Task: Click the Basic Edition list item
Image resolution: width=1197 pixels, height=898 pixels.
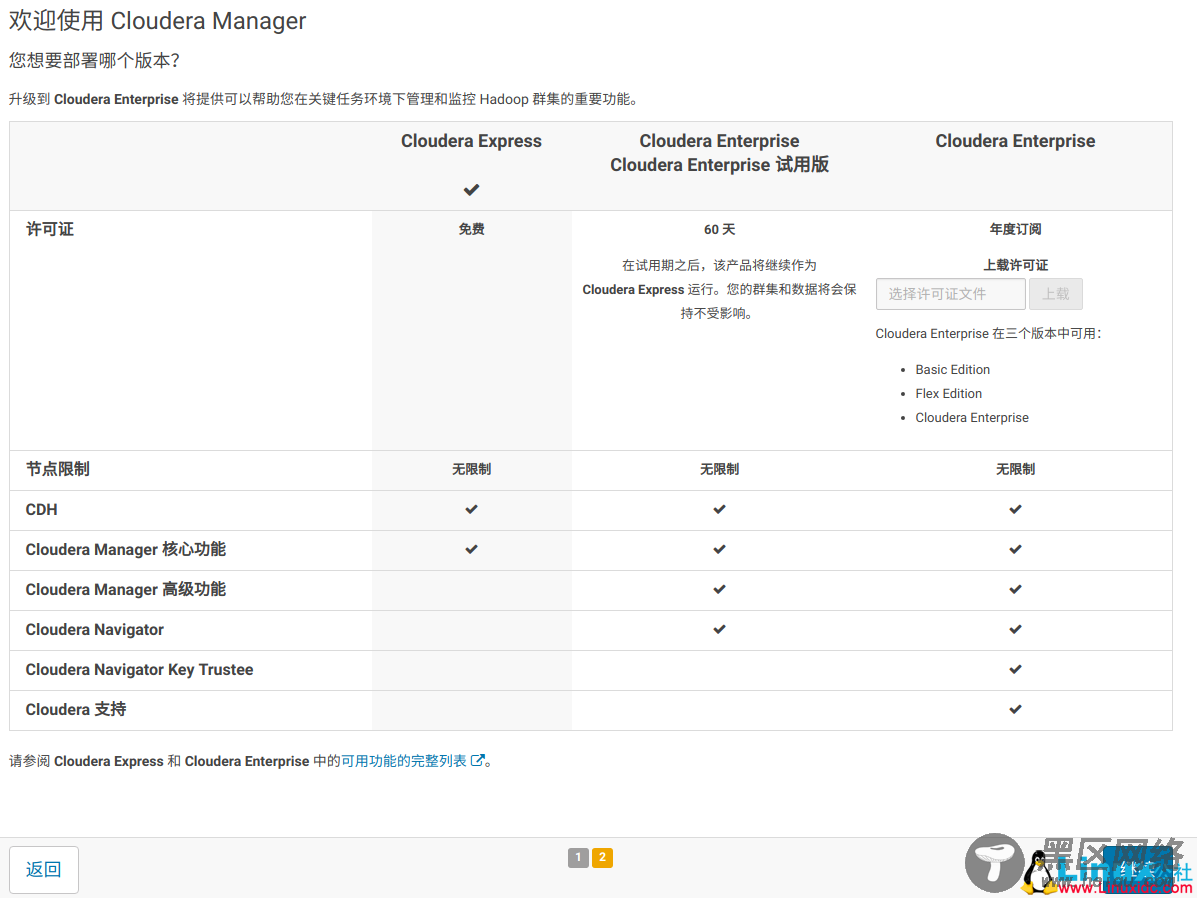Action: 953,370
